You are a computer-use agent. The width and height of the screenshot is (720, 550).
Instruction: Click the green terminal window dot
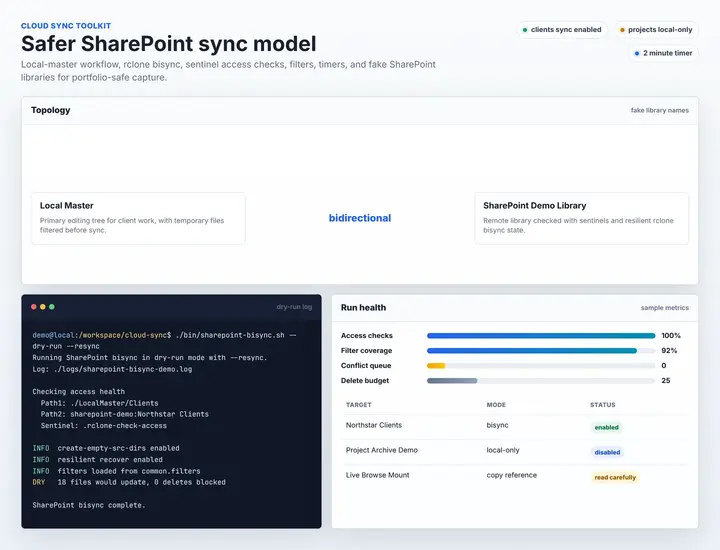tap(52, 307)
